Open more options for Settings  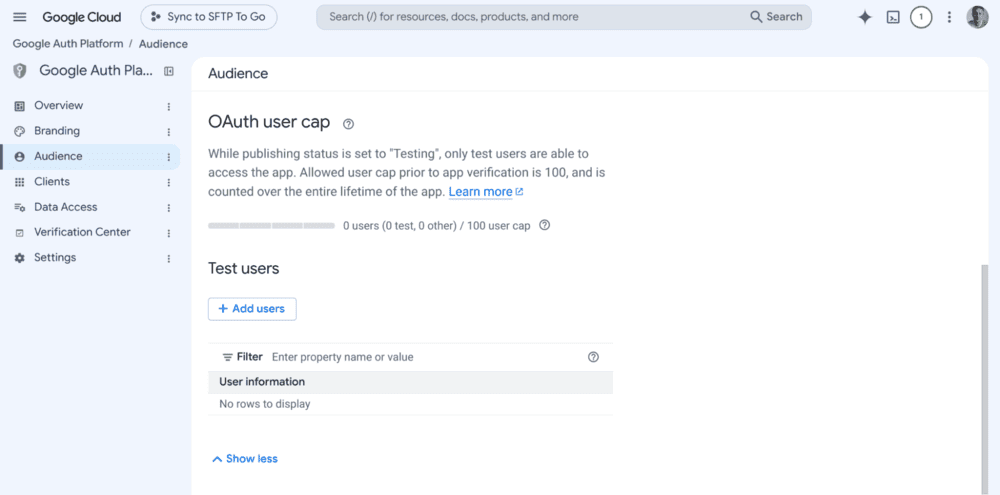pyautogui.click(x=169, y=258)
